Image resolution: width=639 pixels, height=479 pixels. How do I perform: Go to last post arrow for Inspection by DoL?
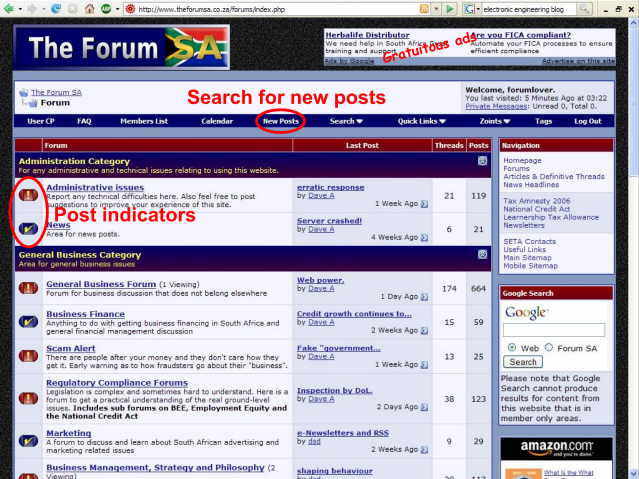[x=424, y=407]
